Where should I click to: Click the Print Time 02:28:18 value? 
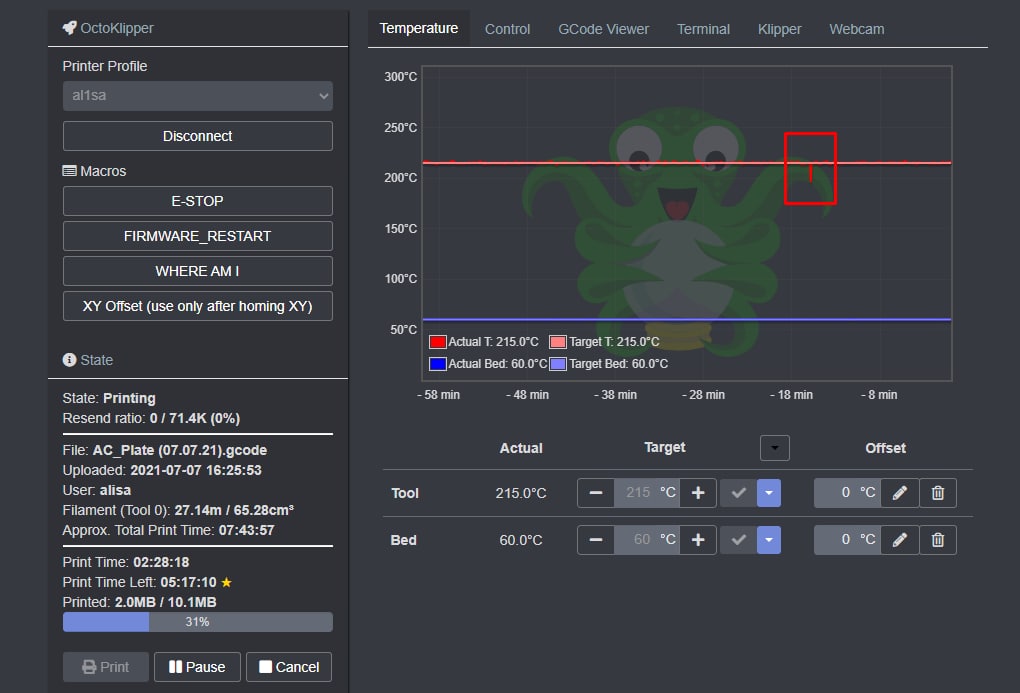tap(161, 562)
